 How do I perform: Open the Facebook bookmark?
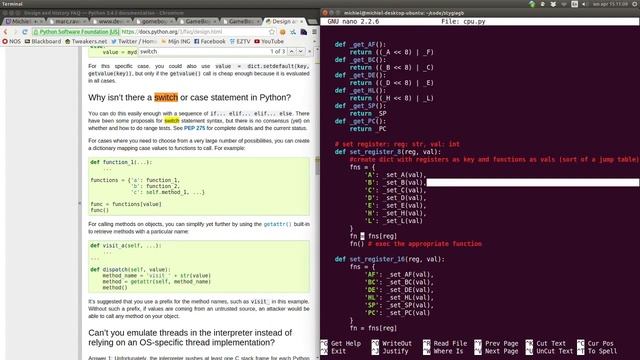coord(209,42)
